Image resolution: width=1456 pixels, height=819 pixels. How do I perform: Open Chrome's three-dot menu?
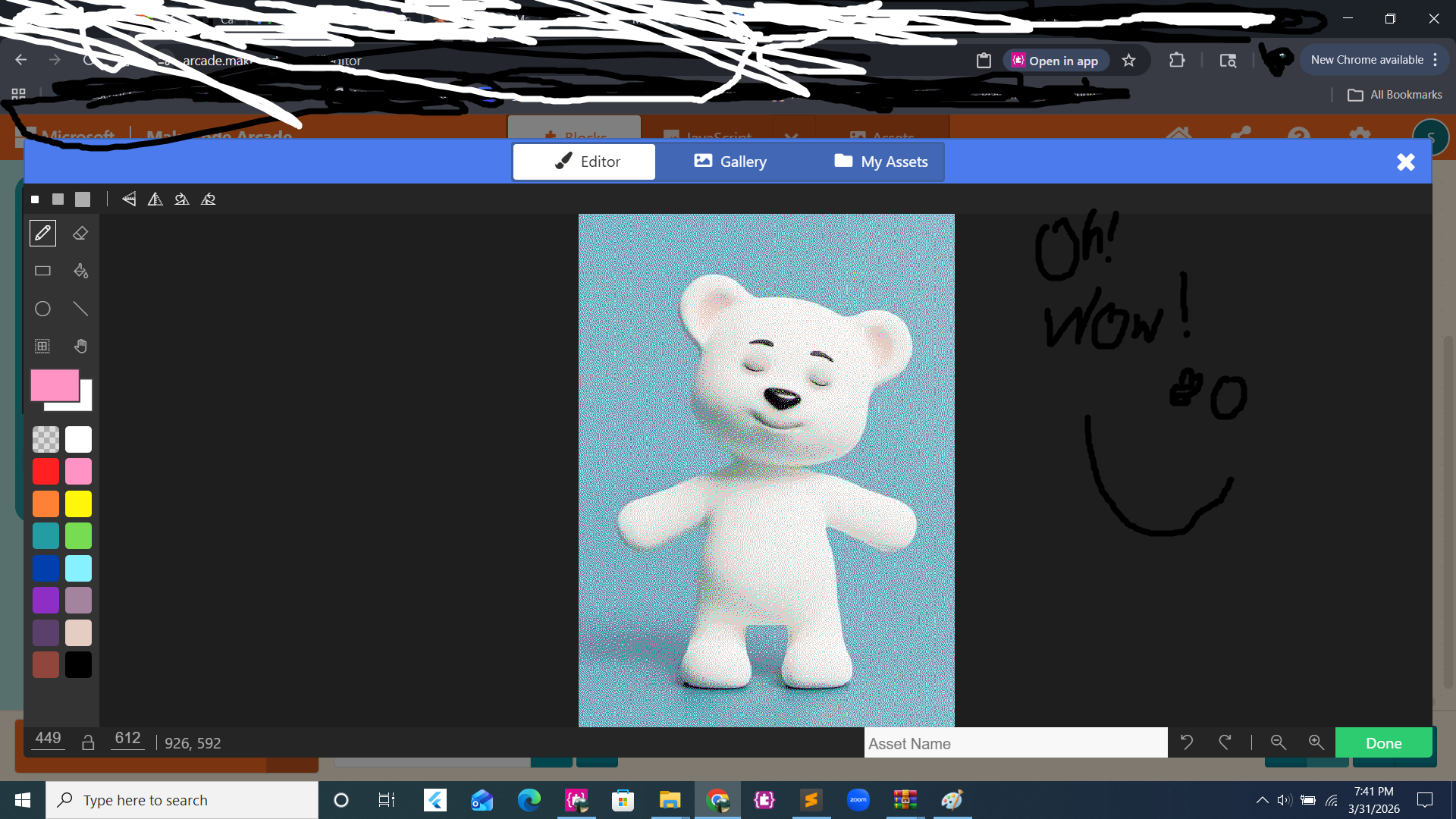coord(1435,60)
